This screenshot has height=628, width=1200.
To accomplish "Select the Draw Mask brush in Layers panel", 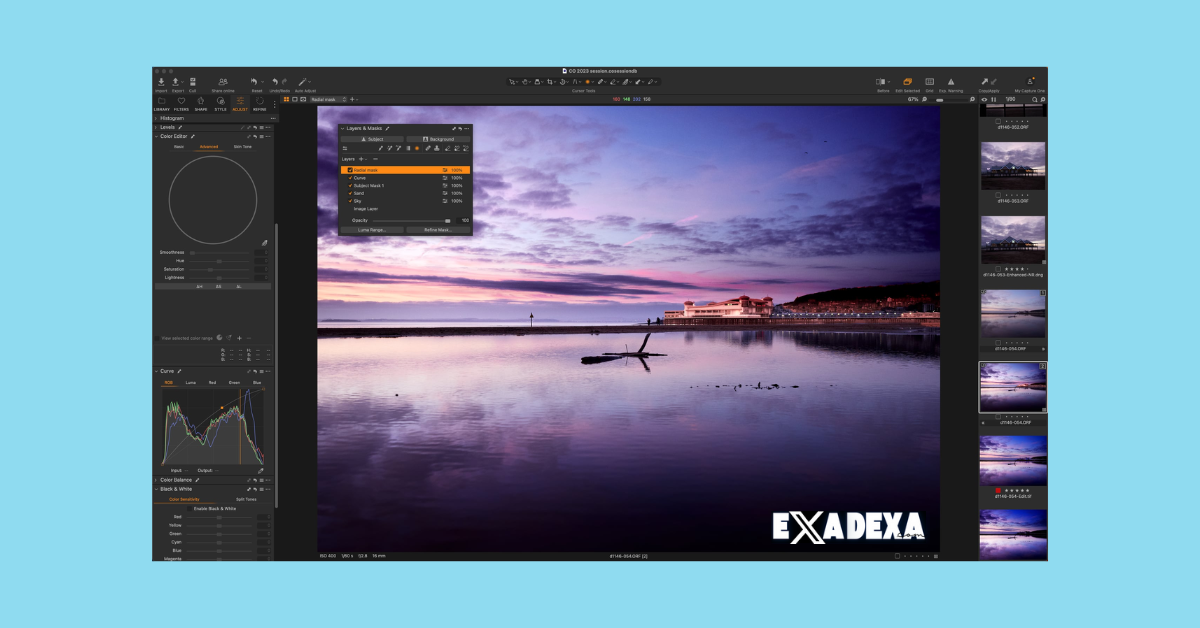I will pyautogui.click(x=427, y=148).
